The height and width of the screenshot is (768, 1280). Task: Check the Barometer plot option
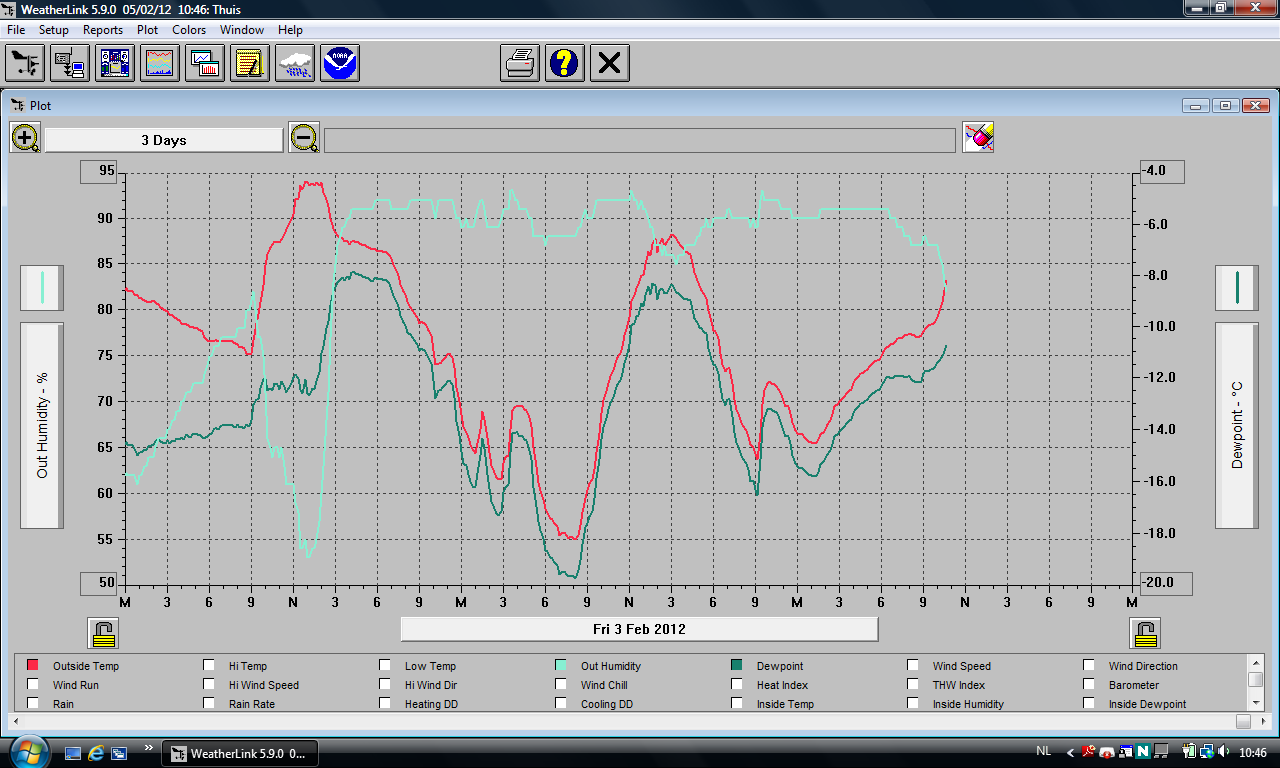pos(1089,685)
